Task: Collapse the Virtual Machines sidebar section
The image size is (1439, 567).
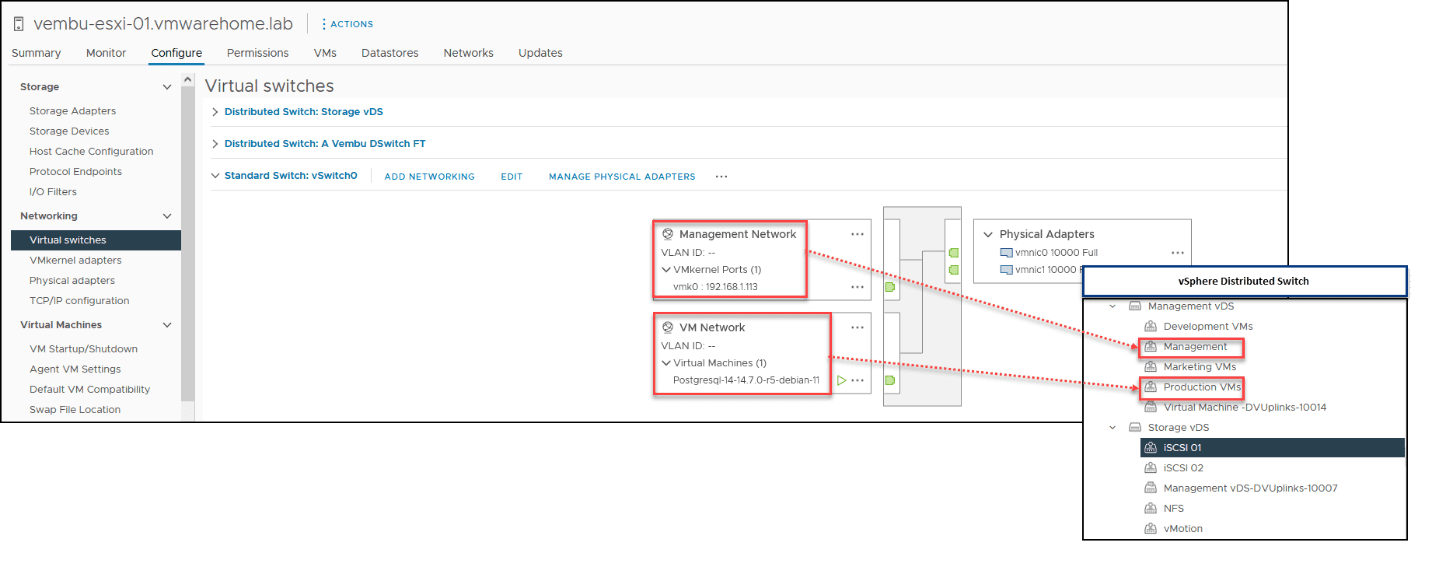Action: pos(167,325)
